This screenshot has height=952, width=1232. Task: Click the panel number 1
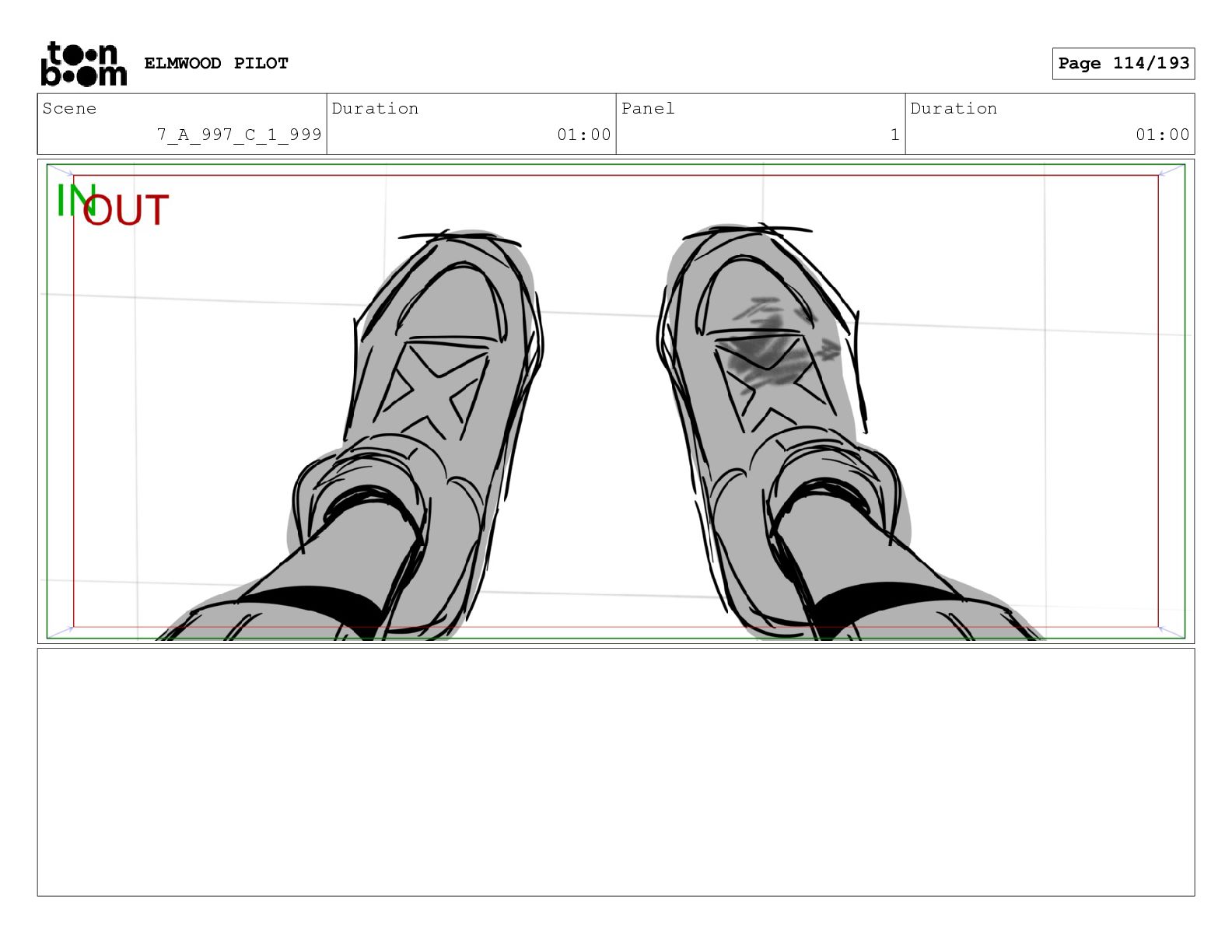[x=895, y=135]
